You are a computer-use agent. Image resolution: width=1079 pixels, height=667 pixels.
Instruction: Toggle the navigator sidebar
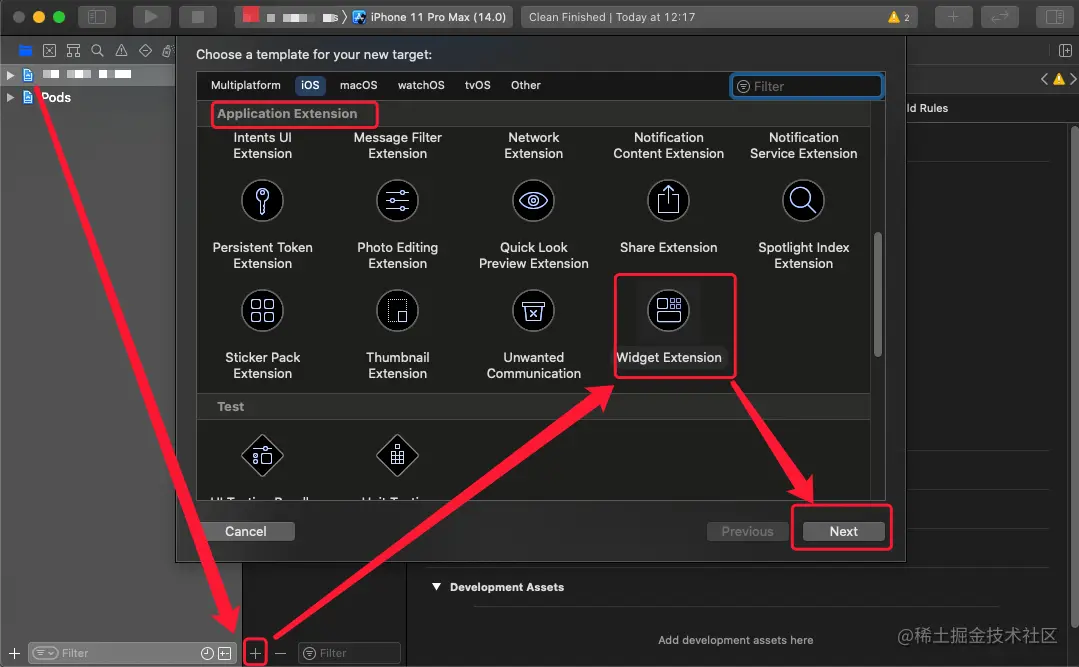click(x=97, y=17)
